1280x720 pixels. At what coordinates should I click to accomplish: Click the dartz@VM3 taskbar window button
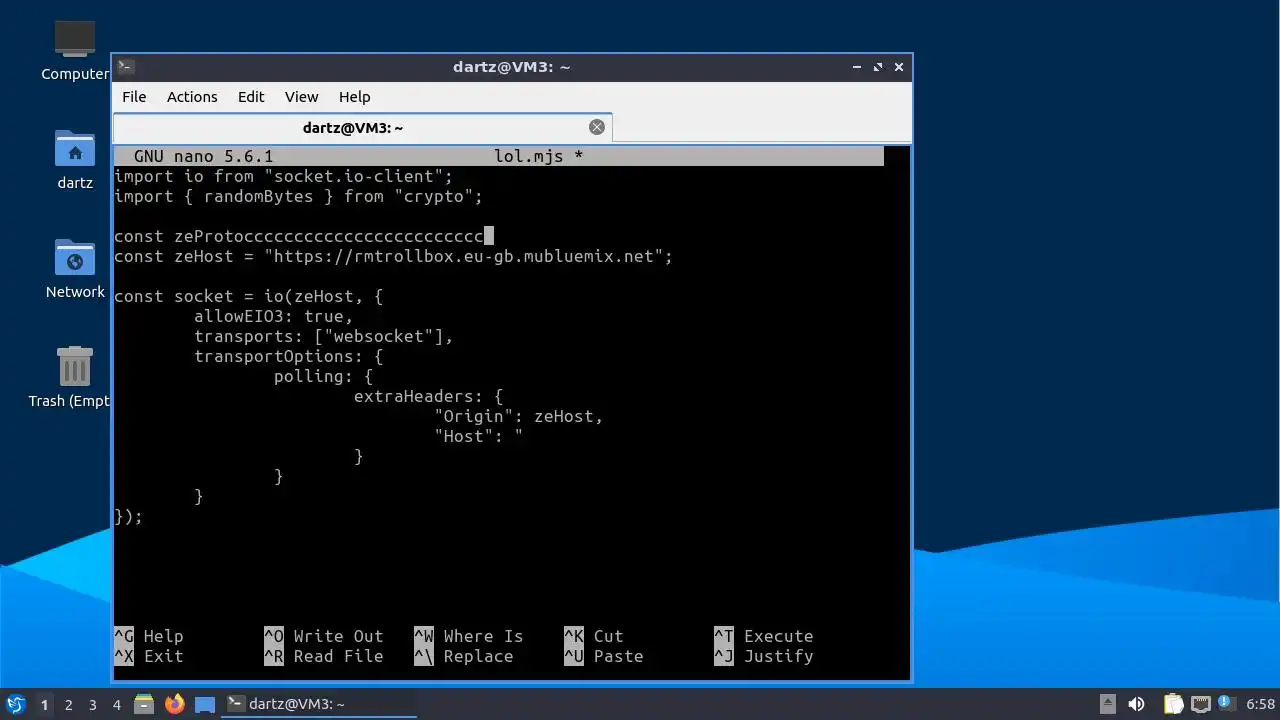coord(318,704)
